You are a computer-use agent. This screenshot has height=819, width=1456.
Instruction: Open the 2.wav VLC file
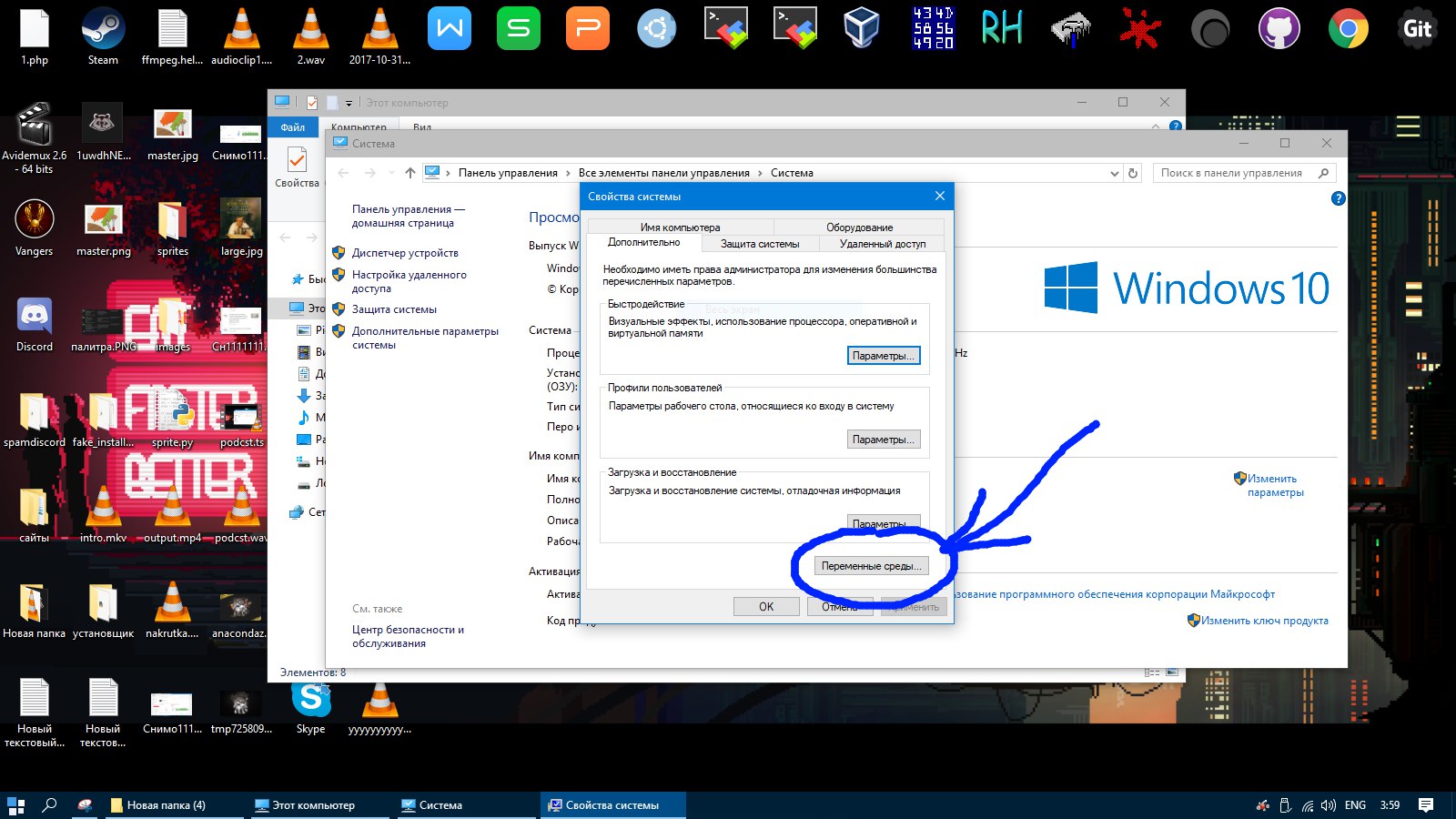(x=310, y=36)
